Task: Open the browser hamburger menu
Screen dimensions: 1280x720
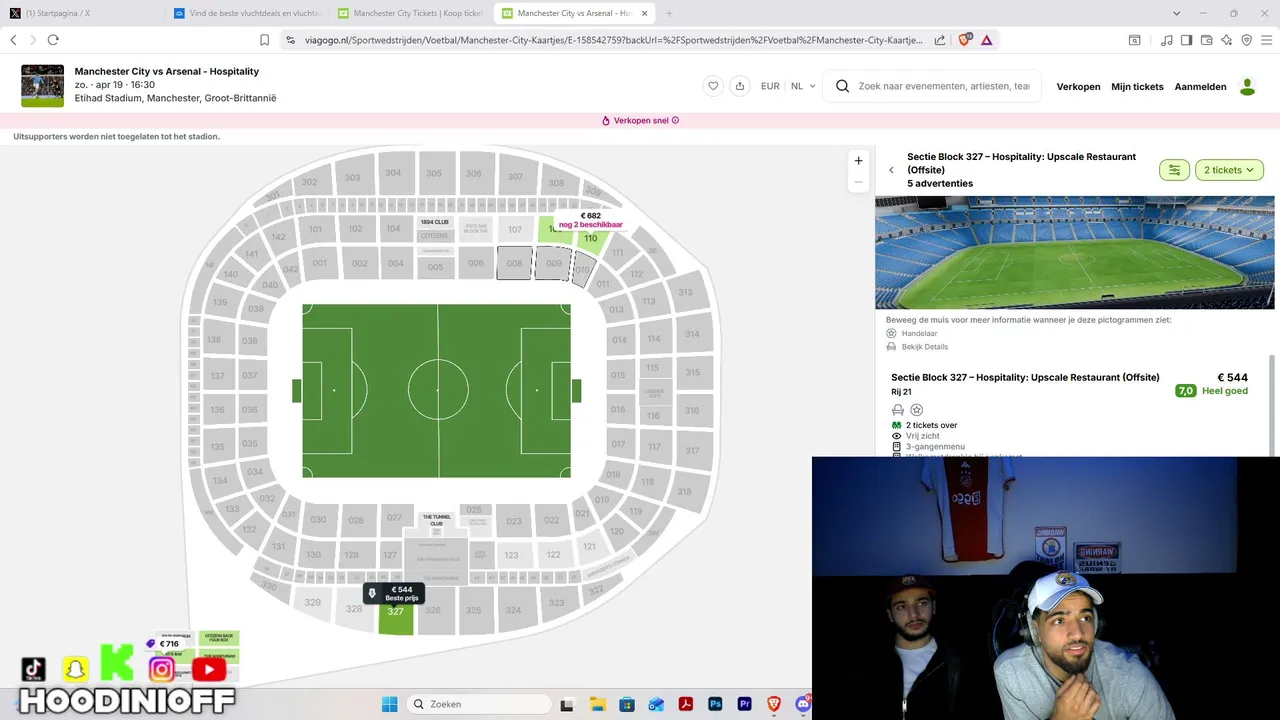Action: click(1267, 40)
